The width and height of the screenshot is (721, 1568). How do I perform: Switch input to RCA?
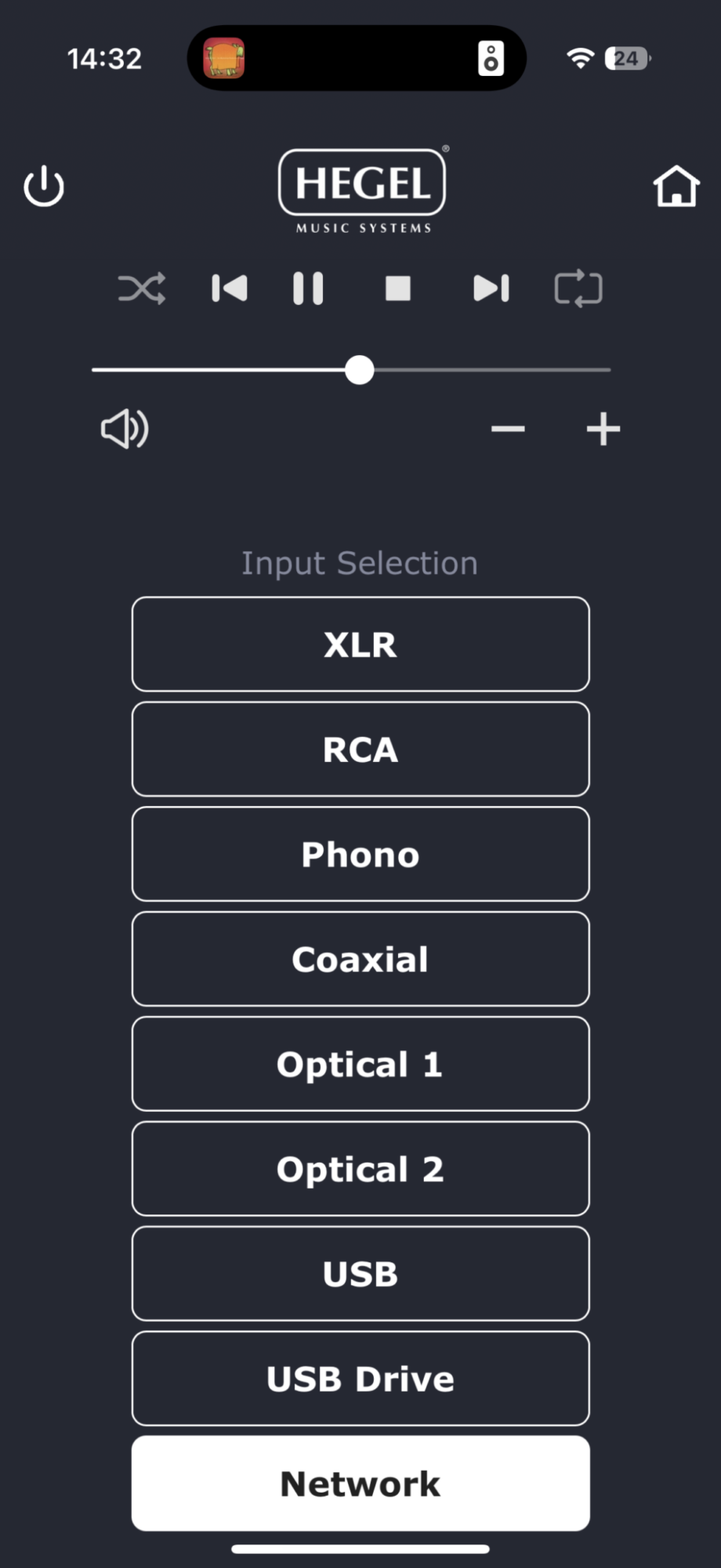click(x=360, y=750)
